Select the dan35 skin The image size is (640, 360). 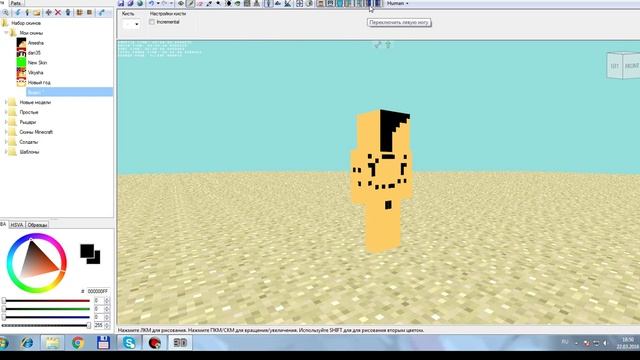(x=34, y=53)
